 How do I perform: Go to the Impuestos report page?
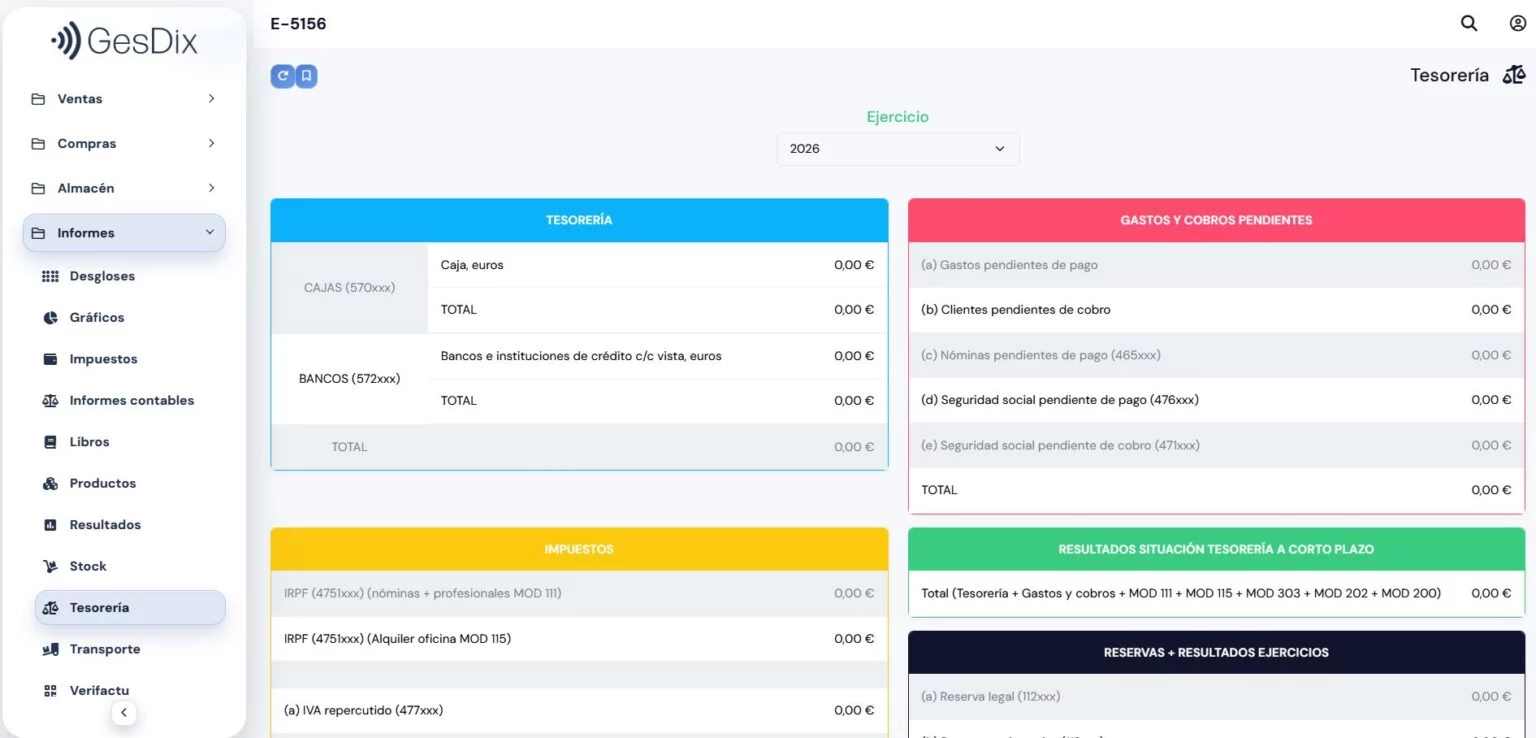pyautogui.click(x=103, y=359)
